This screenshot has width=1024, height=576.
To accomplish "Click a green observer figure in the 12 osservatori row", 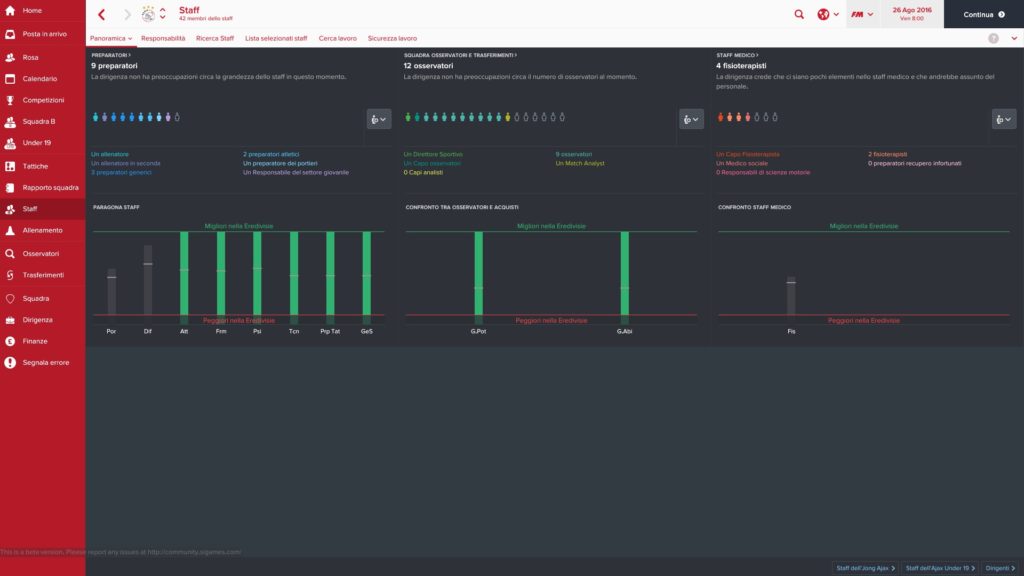I will 410,118.
